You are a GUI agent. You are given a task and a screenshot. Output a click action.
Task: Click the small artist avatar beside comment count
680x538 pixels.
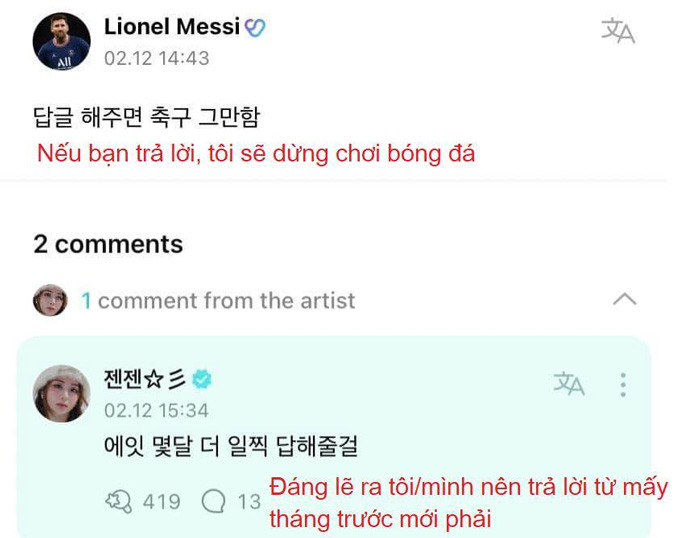pos(50,300)
